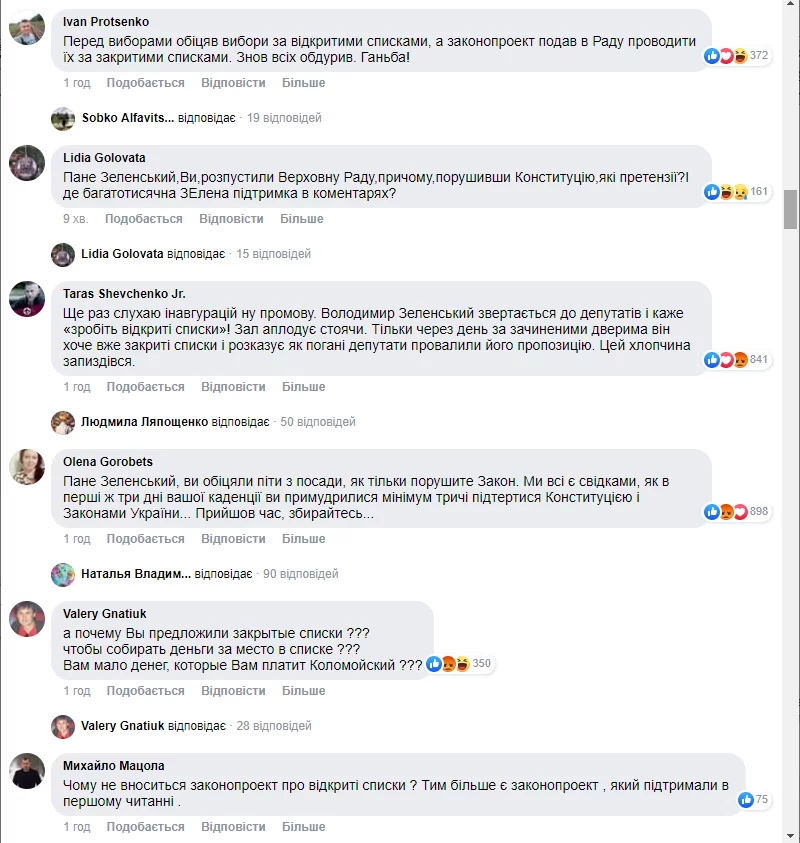
Task: Click the reaction icons on Ivan Protsenko's comment
Action: 725,56
